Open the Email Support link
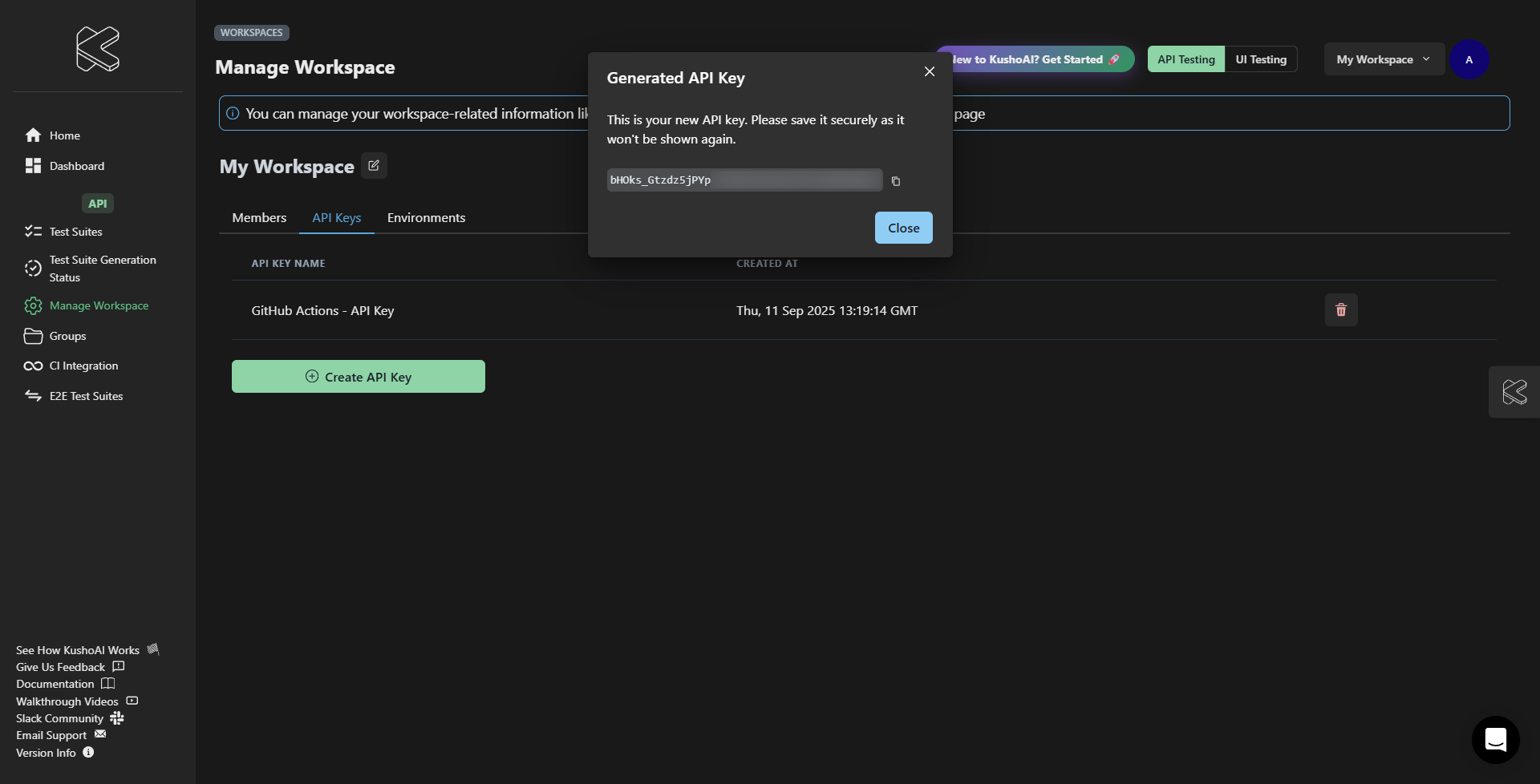 coord(51,735)
